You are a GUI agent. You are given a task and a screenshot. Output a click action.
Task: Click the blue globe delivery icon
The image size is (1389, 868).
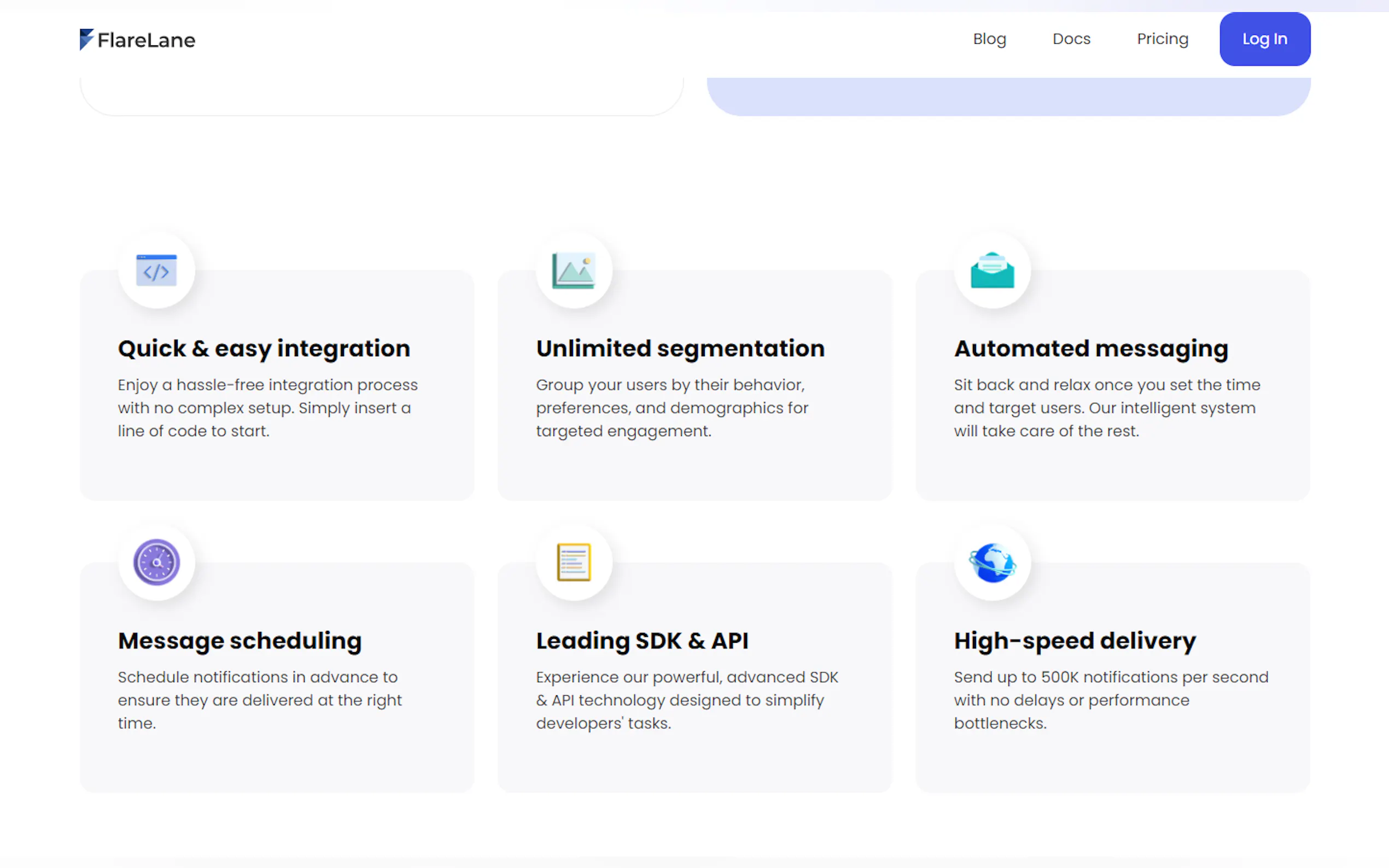991,562
